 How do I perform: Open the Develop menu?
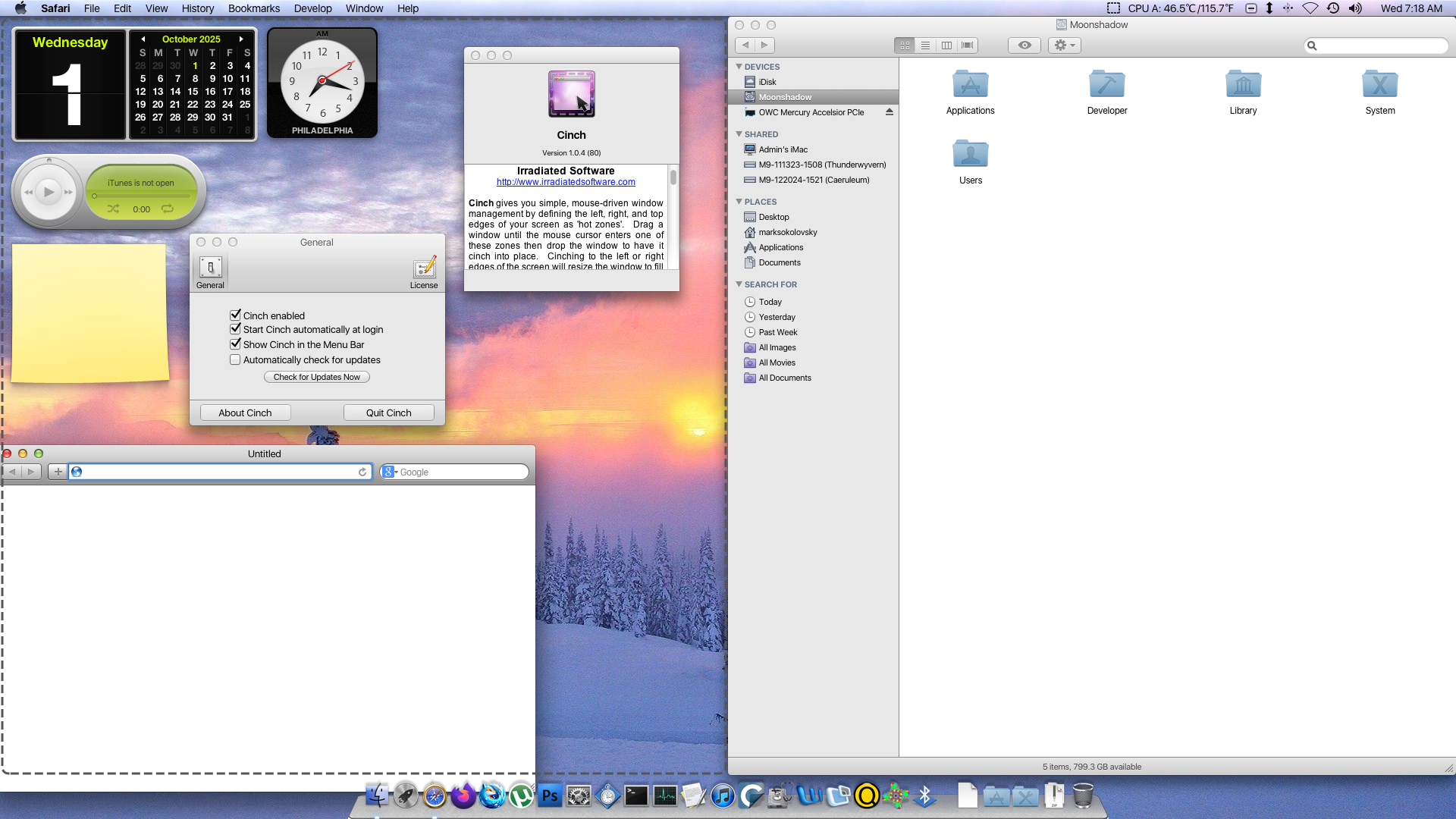(312, 8)
